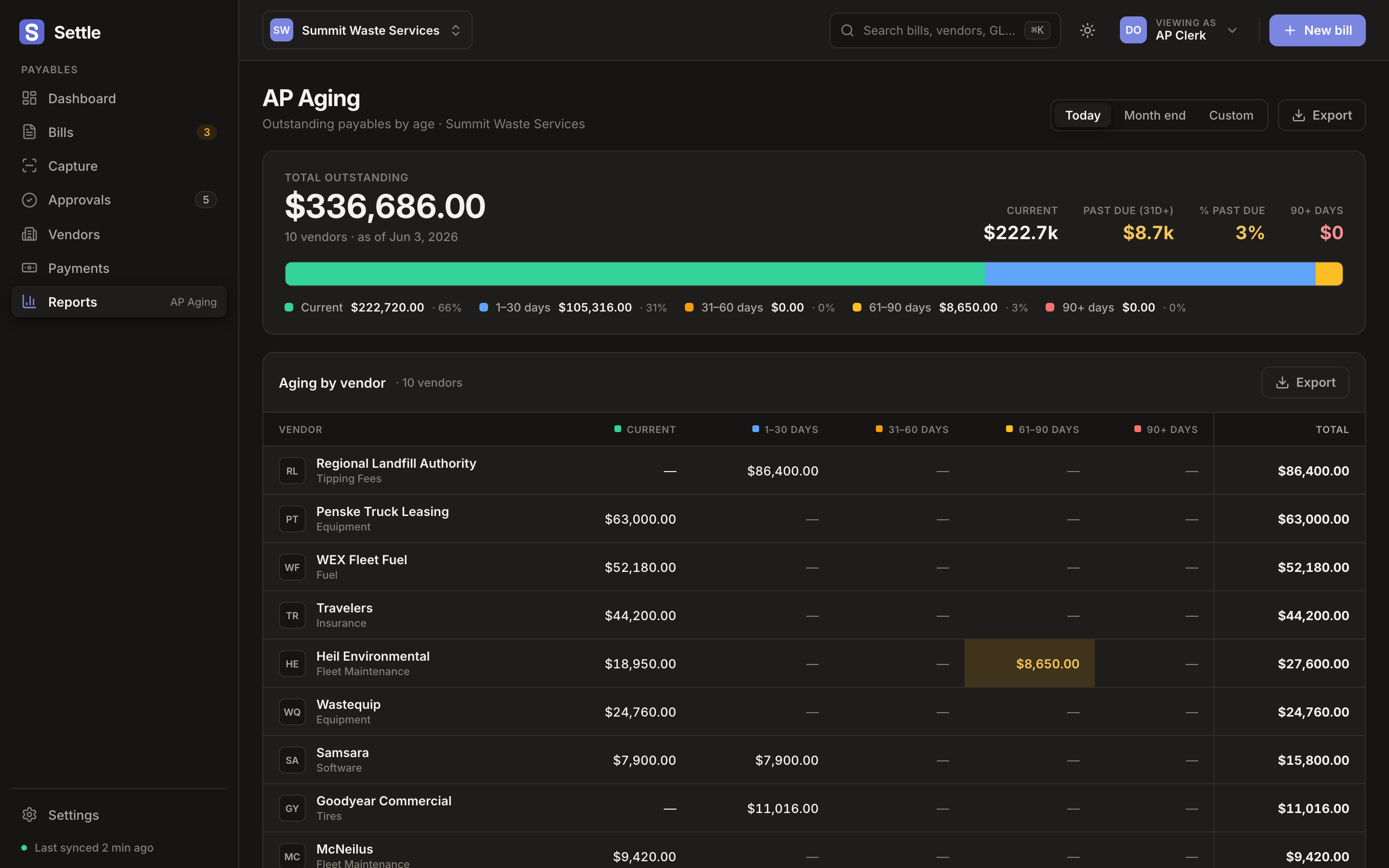1389x868 pixels.
Task: Click the Bills count badge showing 3
Action: (206, 132)
